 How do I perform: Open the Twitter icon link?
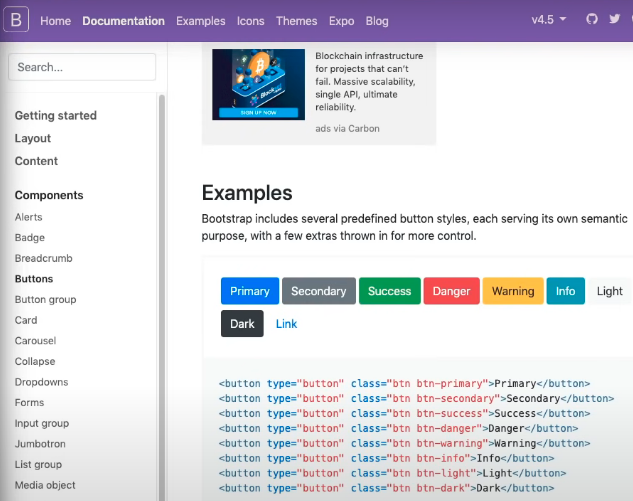pyautogui.click(x=614, y=19)
